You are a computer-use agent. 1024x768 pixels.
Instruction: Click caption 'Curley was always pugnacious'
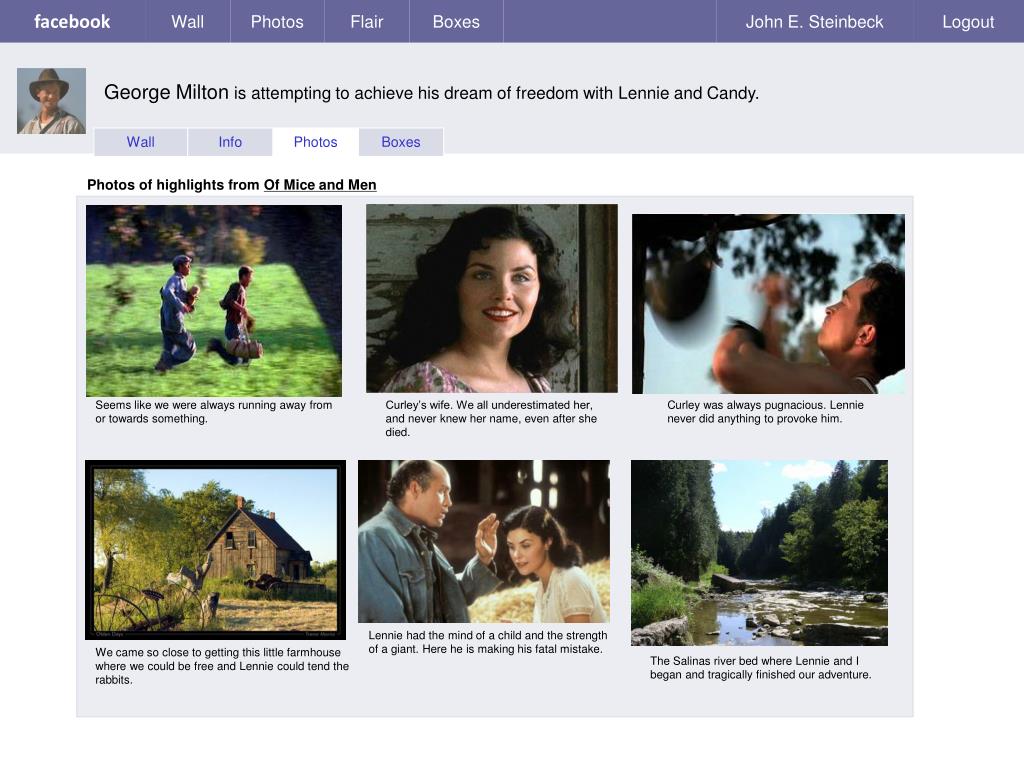tap(765, 412)
